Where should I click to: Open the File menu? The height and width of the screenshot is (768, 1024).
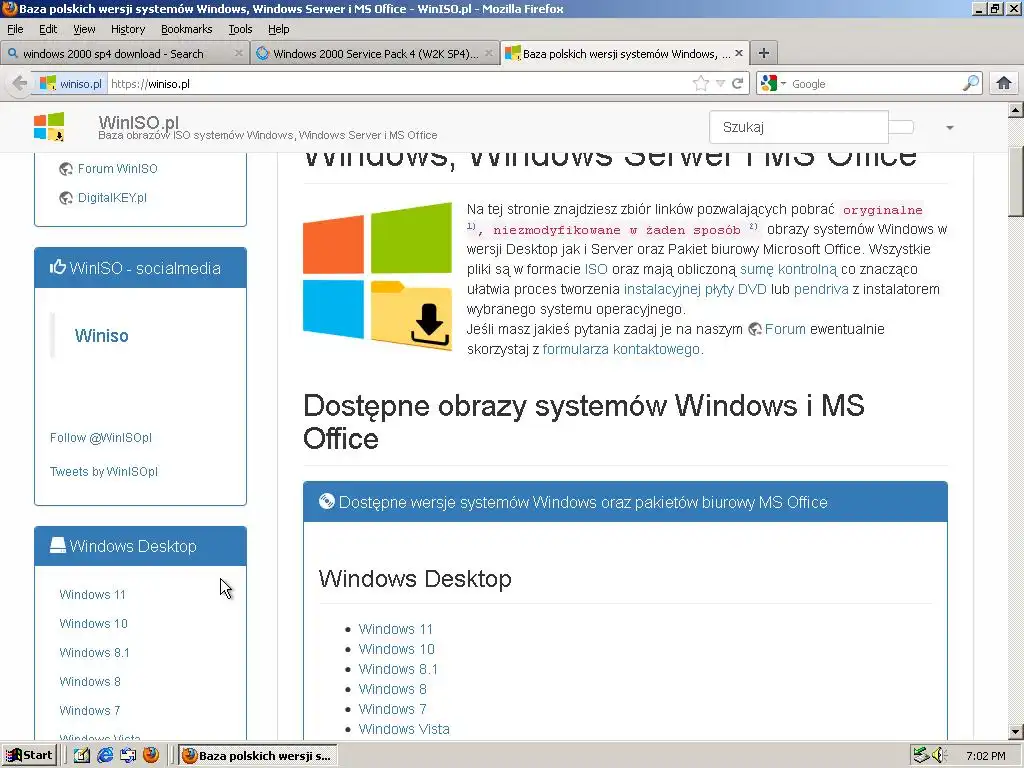(x=15, y=29)
